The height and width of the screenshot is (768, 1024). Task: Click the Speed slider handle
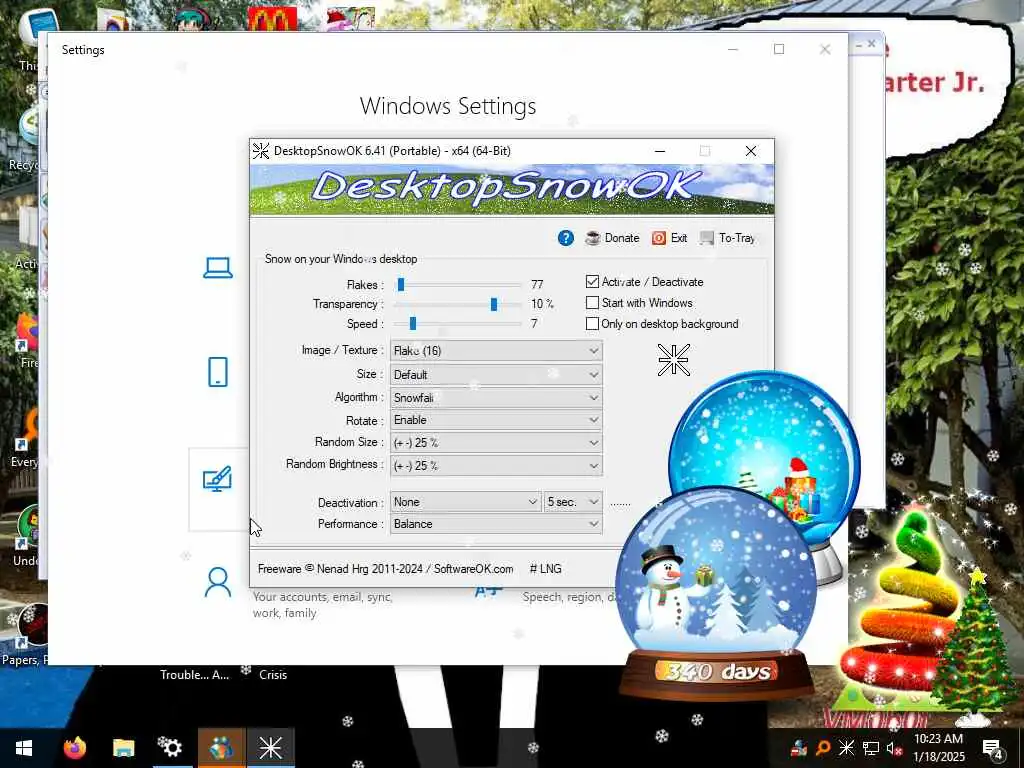(413, 323)
